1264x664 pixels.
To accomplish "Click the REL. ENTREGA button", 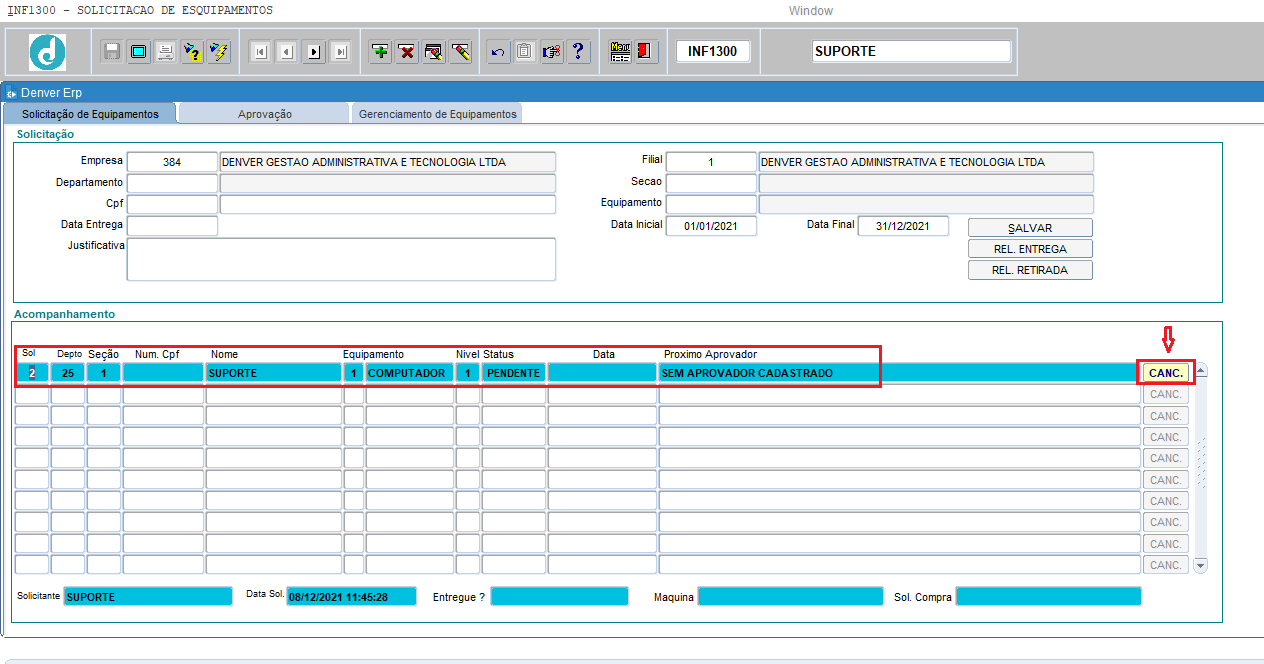I will click(1030, 249).
